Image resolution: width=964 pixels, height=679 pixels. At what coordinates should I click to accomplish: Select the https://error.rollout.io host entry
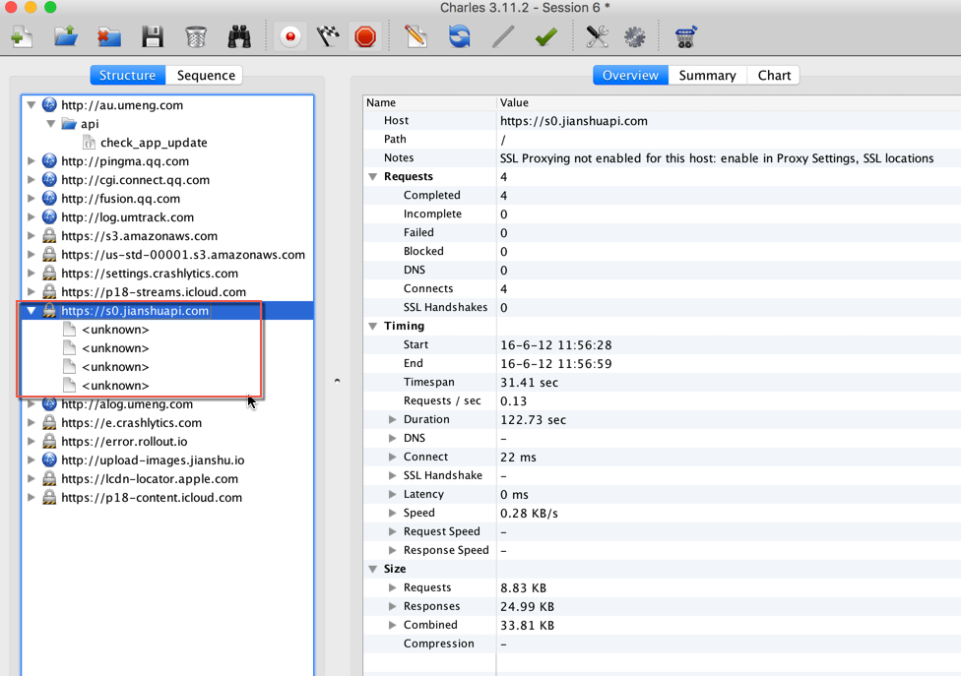coord(124,441)
